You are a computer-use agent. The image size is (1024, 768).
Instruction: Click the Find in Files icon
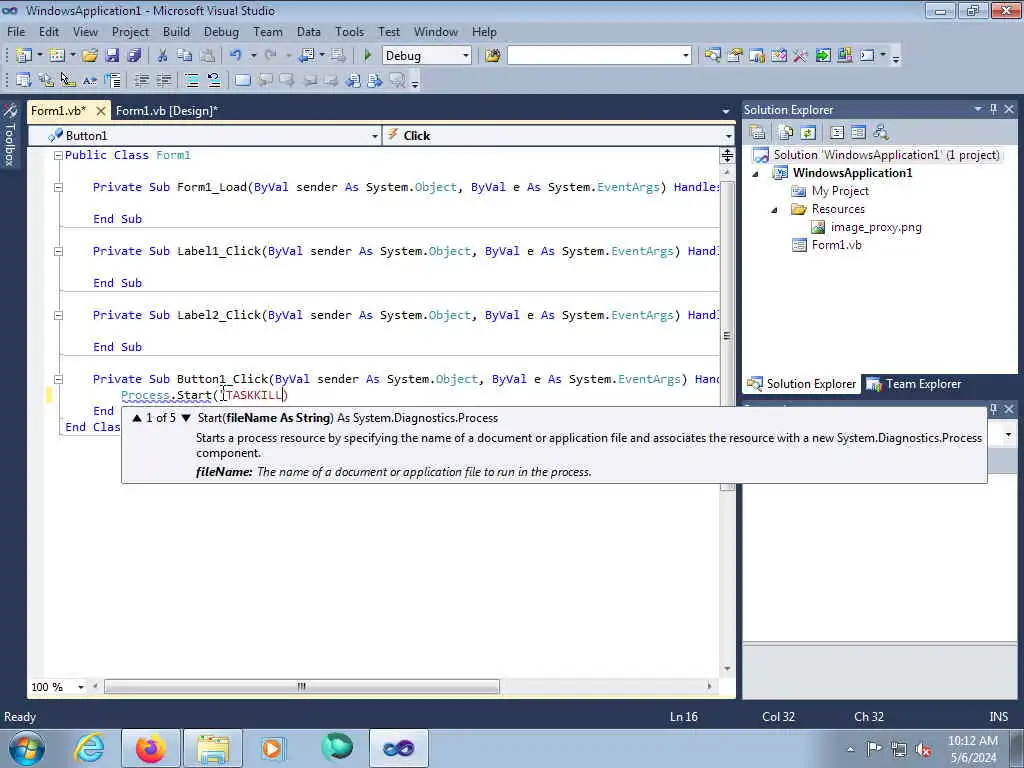(x=493, y=56)
